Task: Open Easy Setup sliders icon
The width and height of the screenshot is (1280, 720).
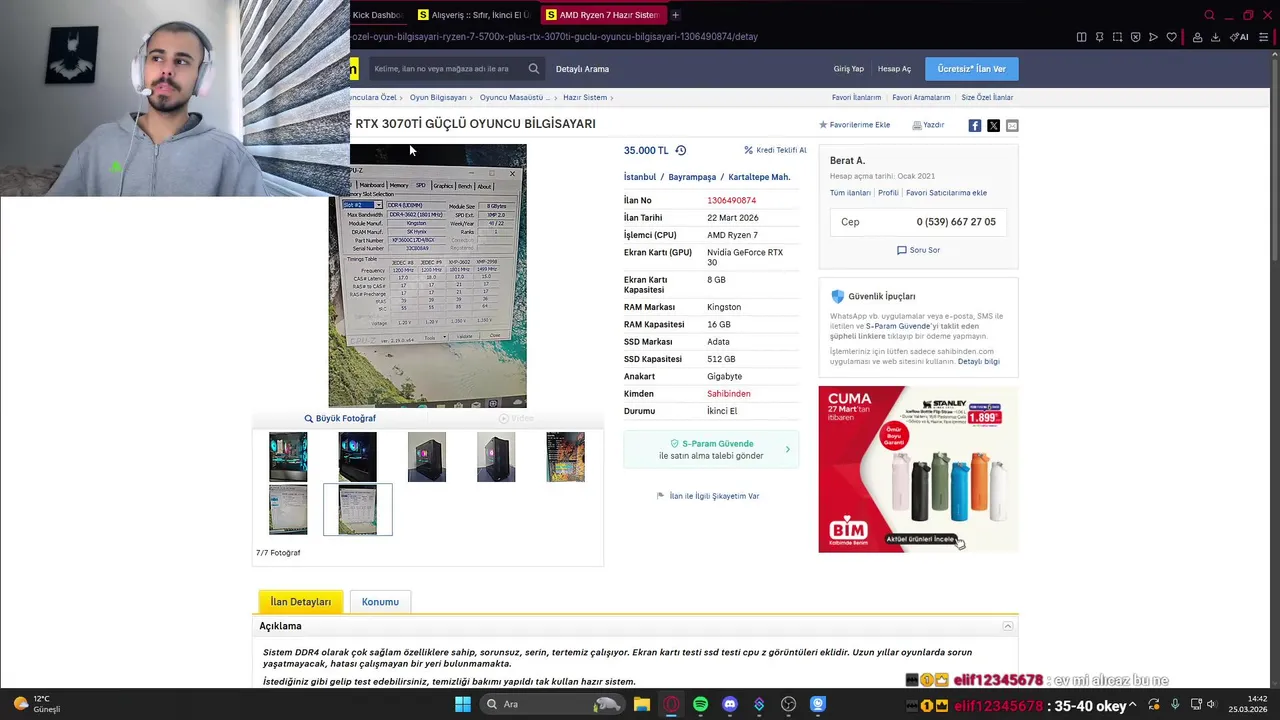Action: [1265, 37]
